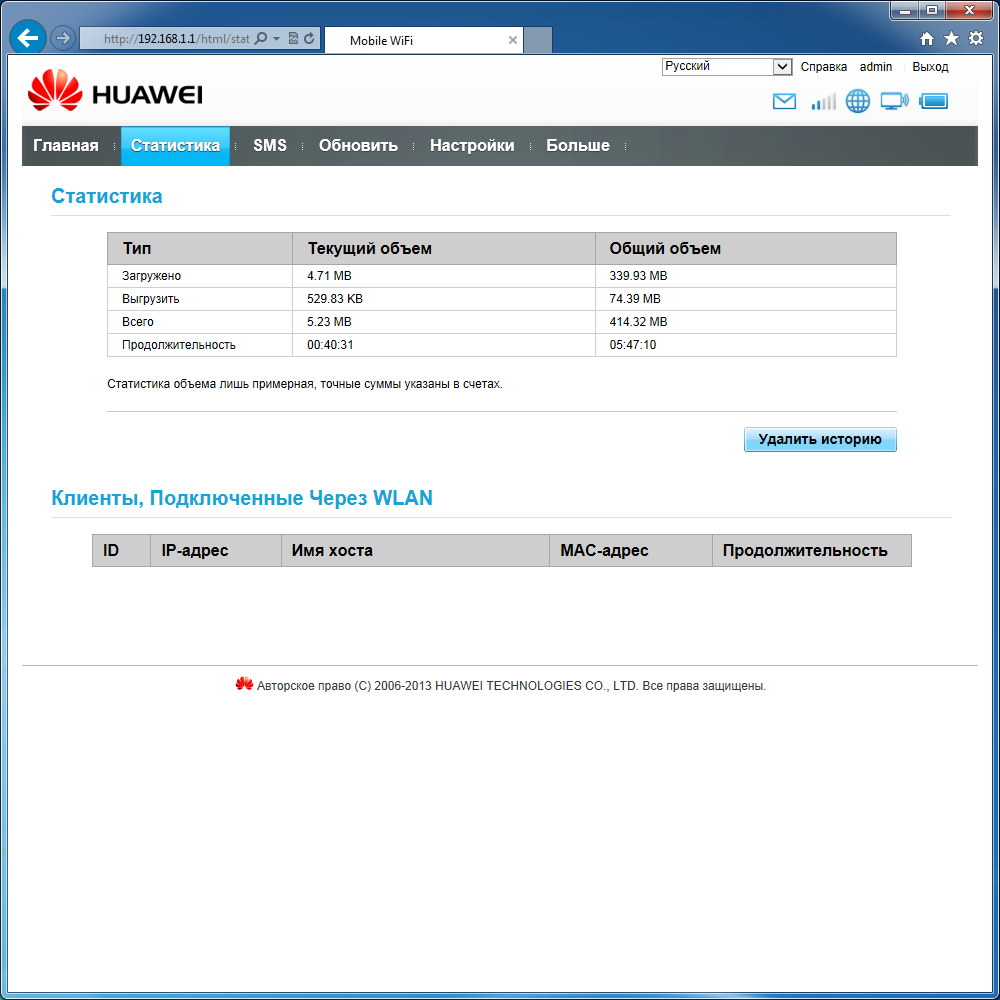Open the Справка help link
The image size is (1000, 1000).
click(823, 67)
